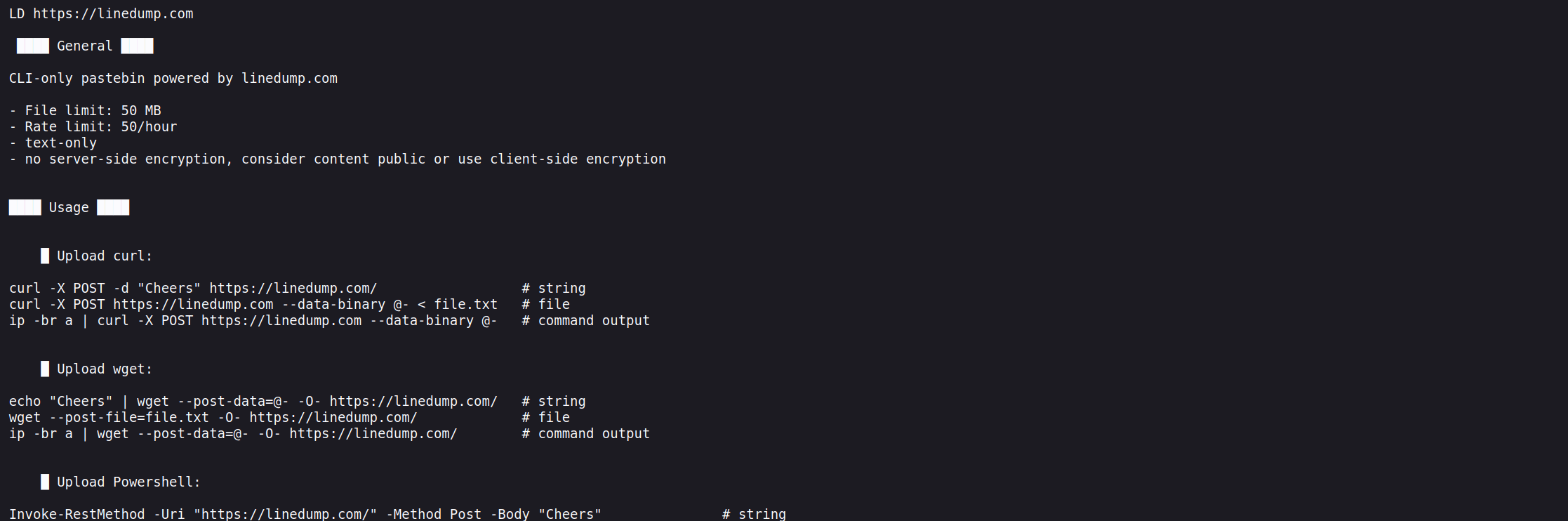Click the "text-only" bullet line
The width and height of the screenshot is (1568, 521).
point(53,143)
